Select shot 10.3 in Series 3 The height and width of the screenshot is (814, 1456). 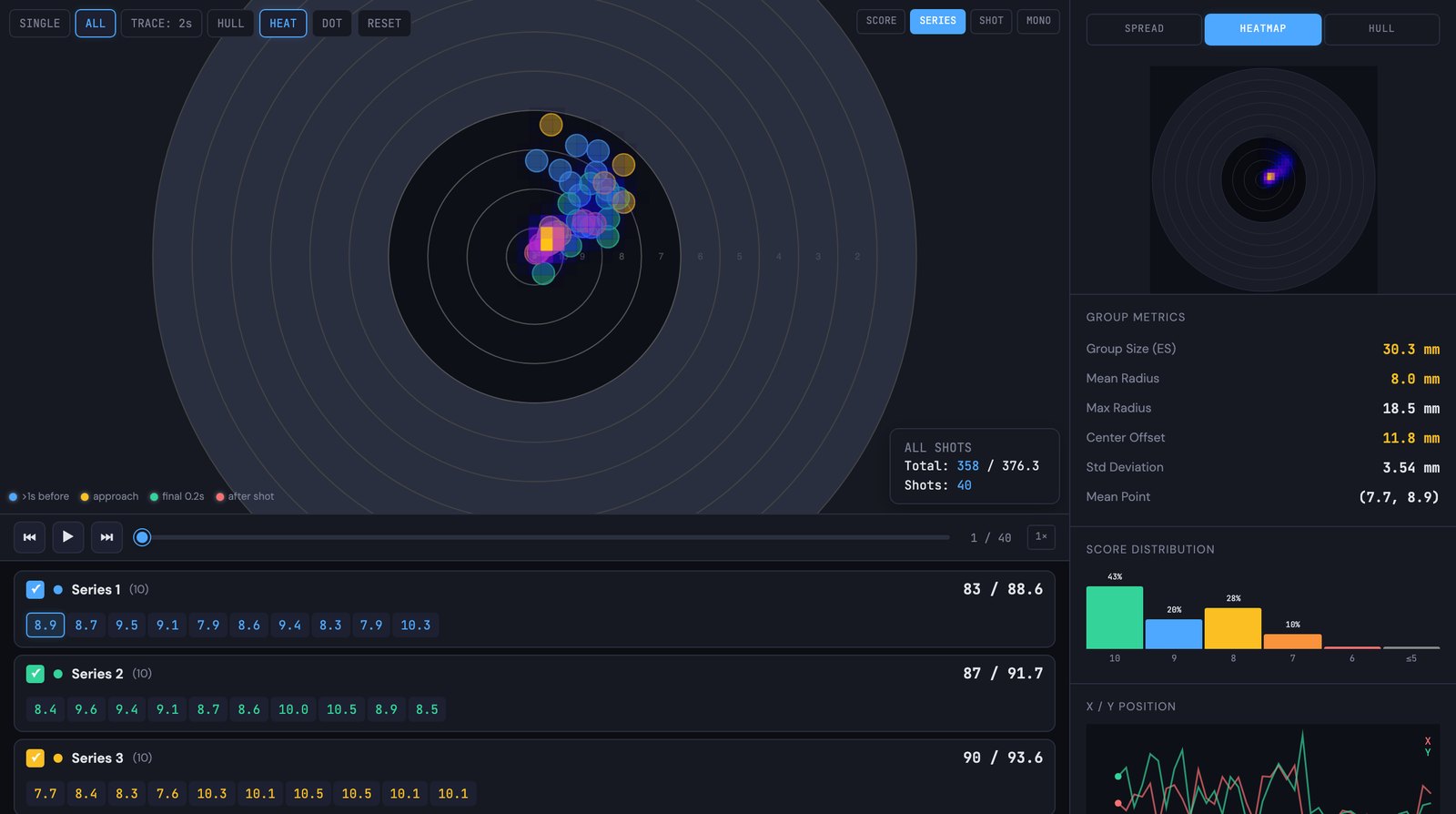[212, 794]
